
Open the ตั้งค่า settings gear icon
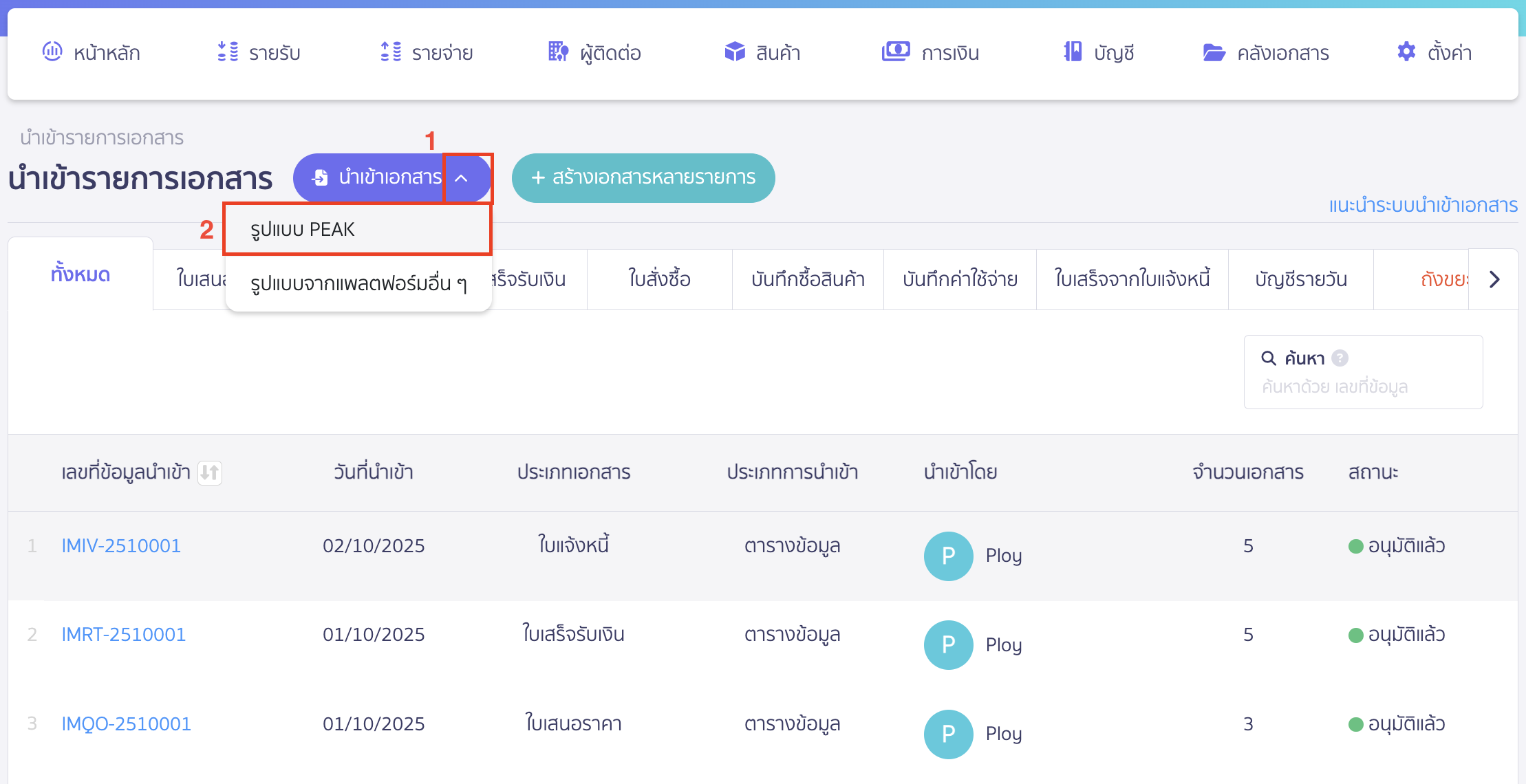1405,52
